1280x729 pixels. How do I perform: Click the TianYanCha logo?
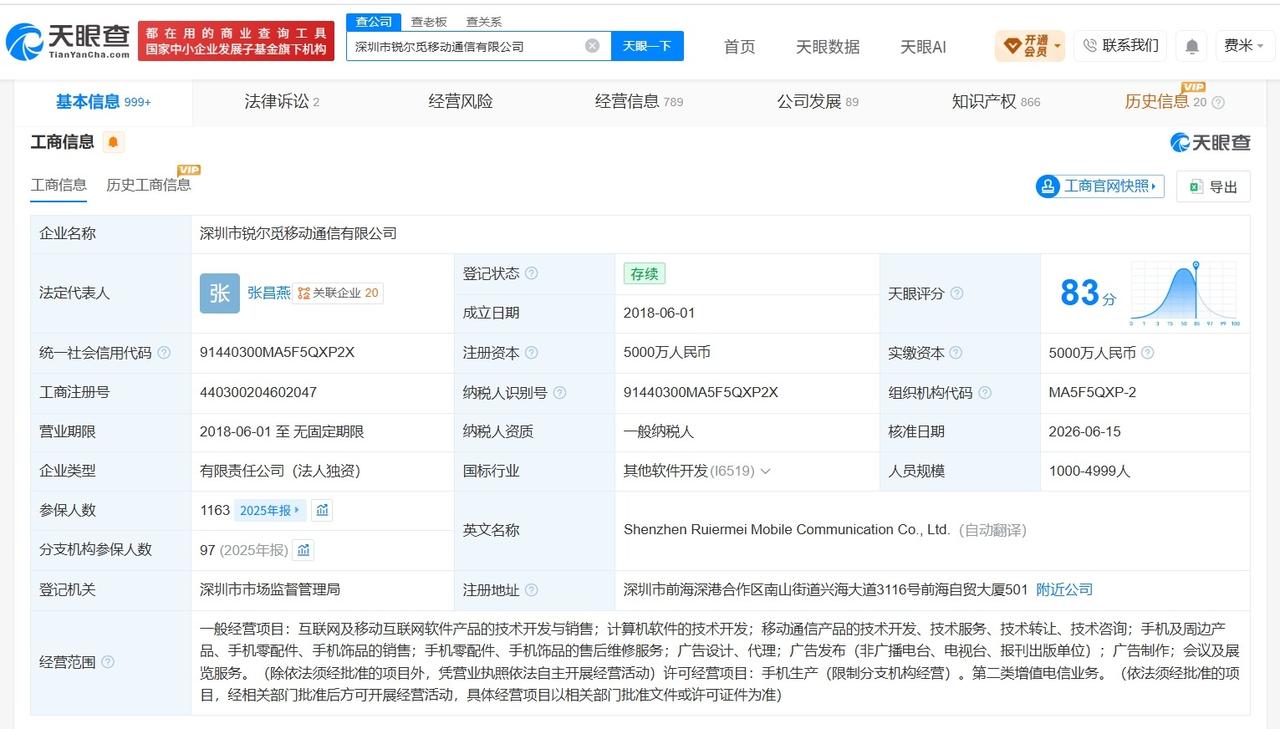point(68,41)
